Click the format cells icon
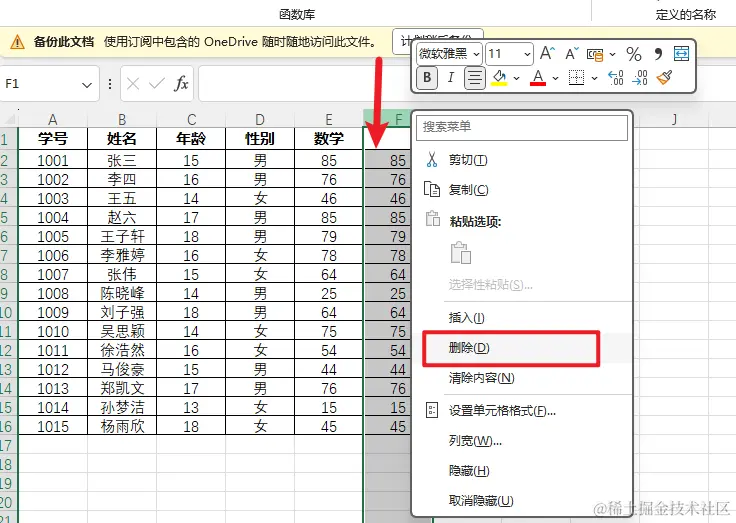 pos(432,410)
